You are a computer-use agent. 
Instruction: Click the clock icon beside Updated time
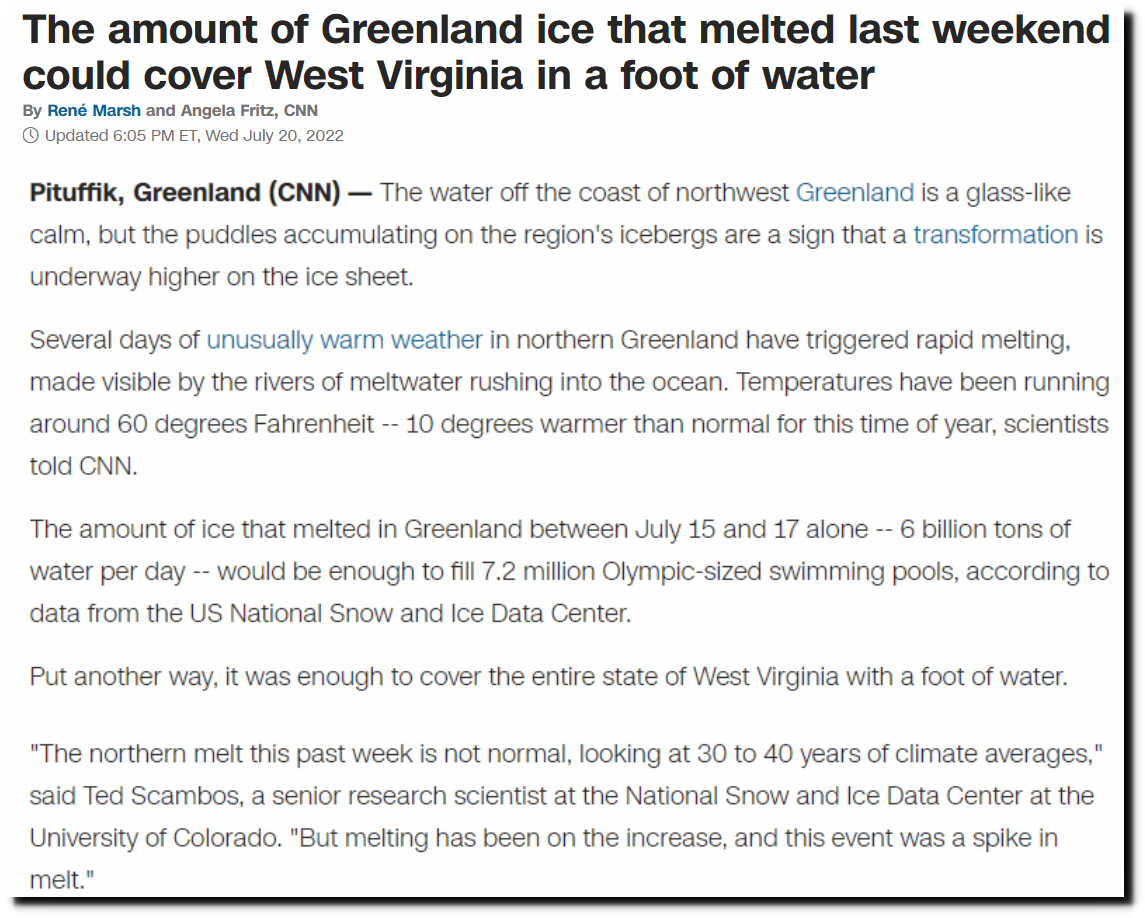[x=31, y=136]
